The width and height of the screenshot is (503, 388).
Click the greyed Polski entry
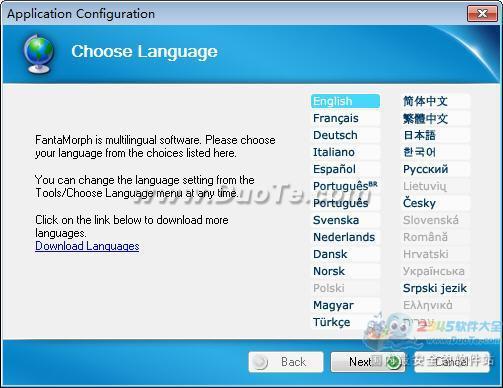(x=345, y=288)
